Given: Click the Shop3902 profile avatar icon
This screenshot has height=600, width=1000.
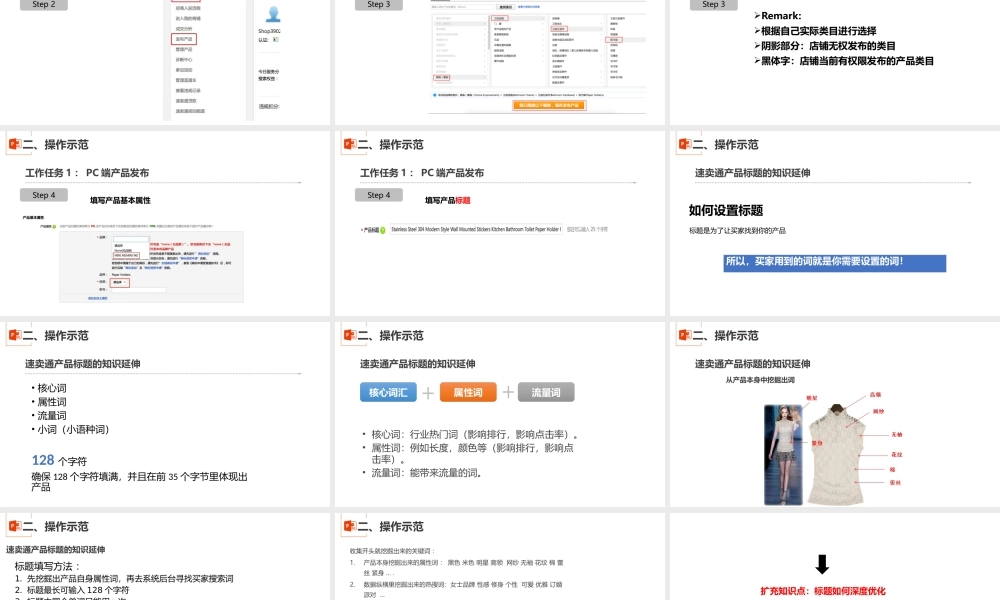Looking at the screenshot, I should pos(274,15).
